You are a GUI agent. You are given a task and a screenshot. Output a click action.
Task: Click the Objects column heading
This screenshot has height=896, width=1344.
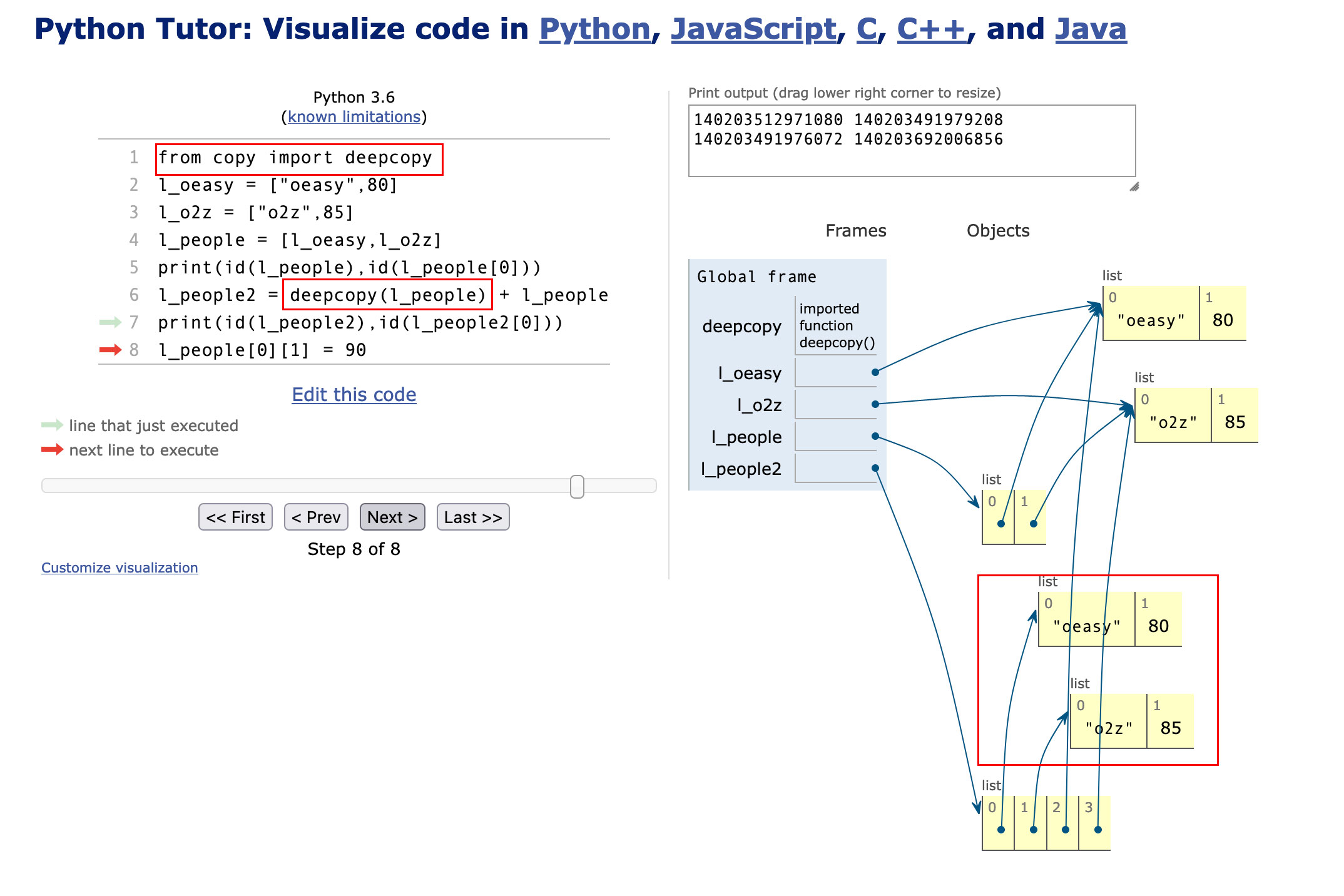pos(998,231)
